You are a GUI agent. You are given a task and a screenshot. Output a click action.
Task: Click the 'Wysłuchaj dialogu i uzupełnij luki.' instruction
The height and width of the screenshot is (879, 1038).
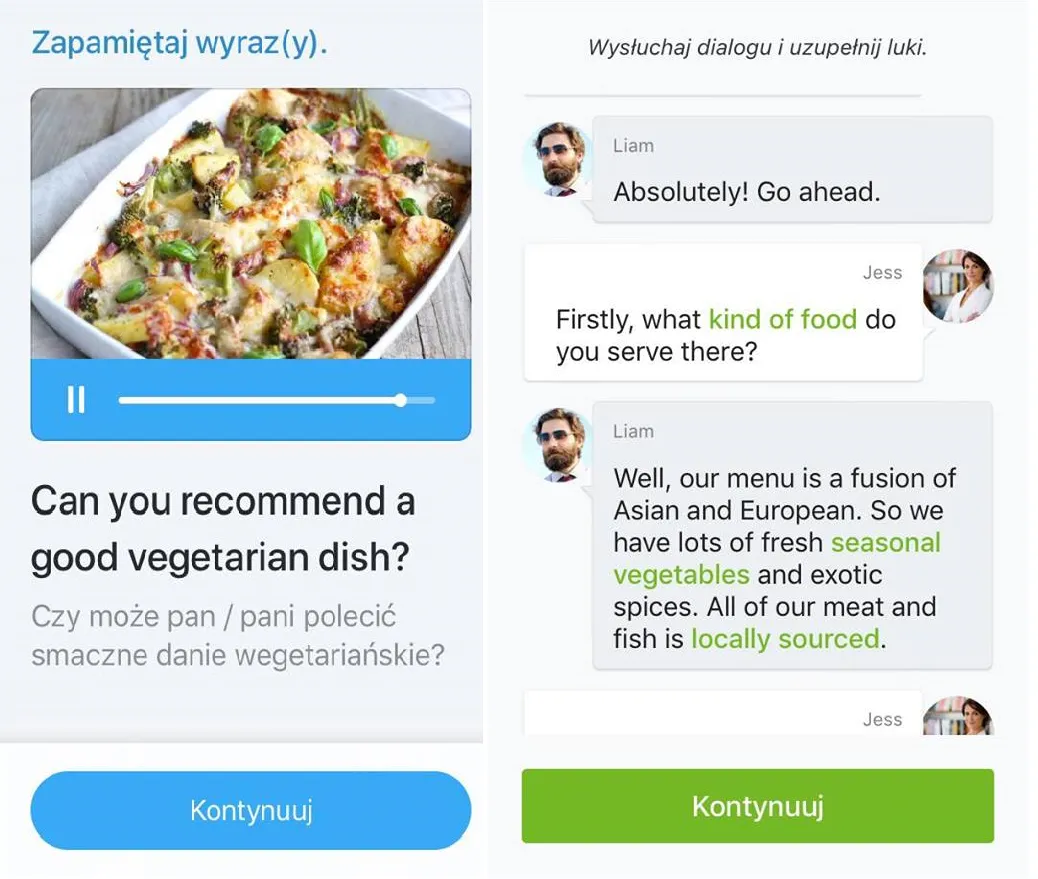pyautogui.click(x=757, y=48)
